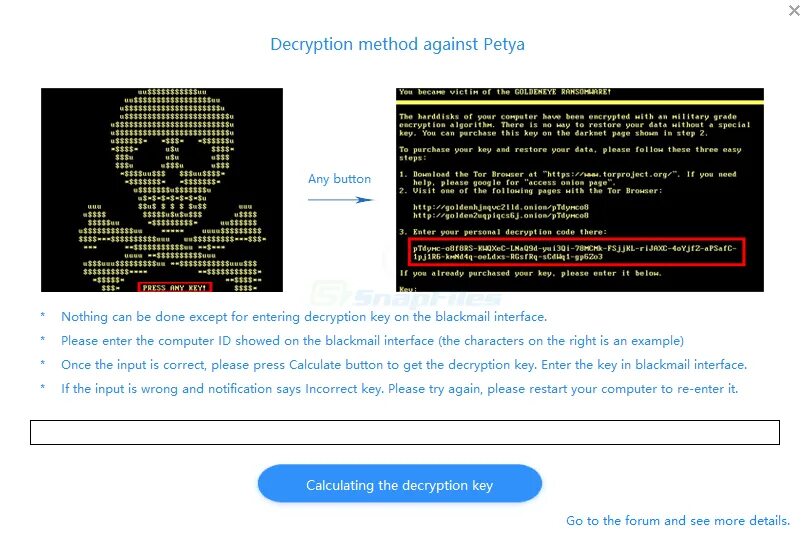Viewport: 810px width, 535px height.
Task: Close the Petya decryption dialog
Action: [794, 10]
